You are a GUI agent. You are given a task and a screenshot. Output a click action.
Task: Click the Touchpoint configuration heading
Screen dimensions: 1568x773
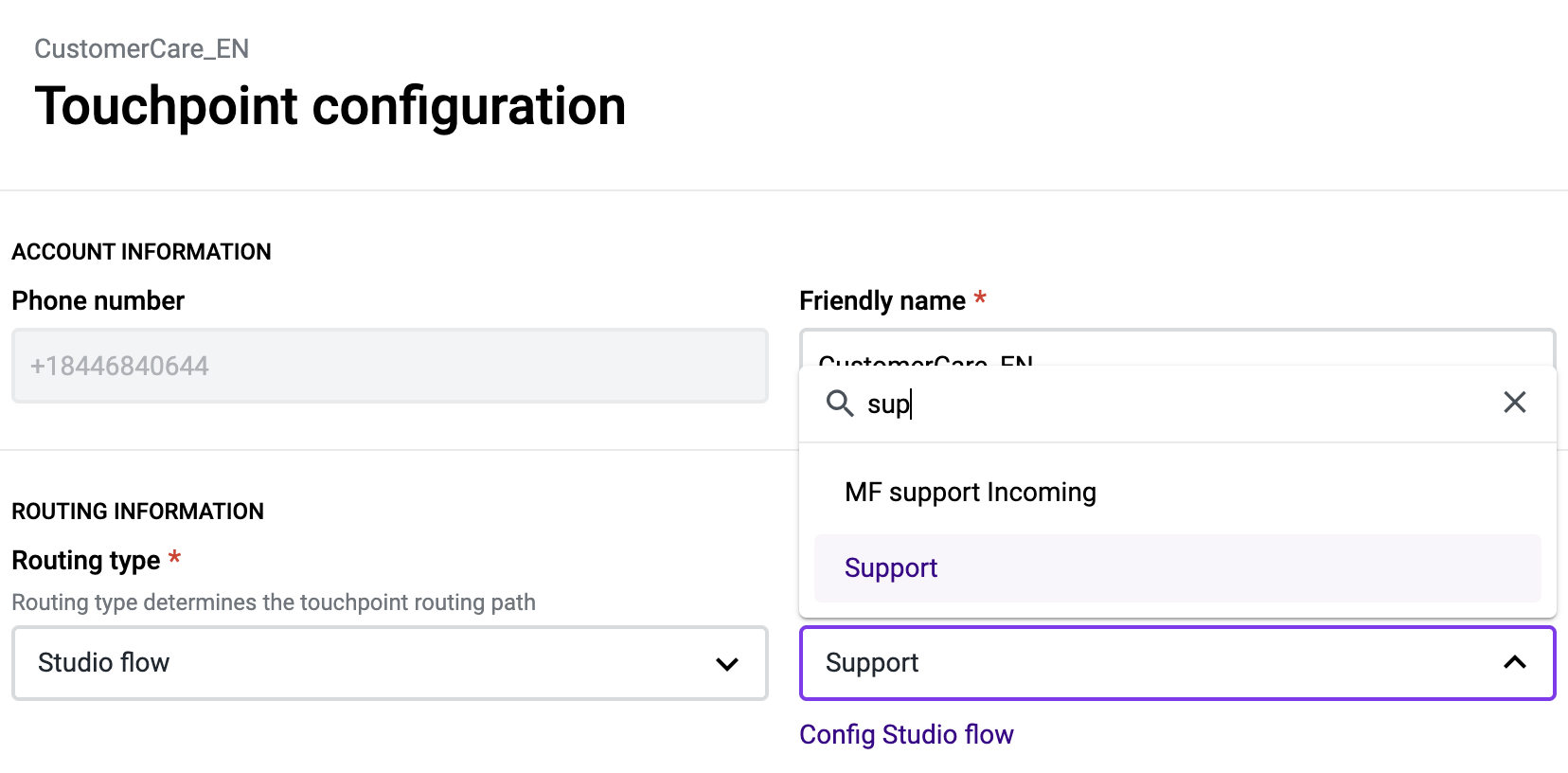(x=330, y=105)
